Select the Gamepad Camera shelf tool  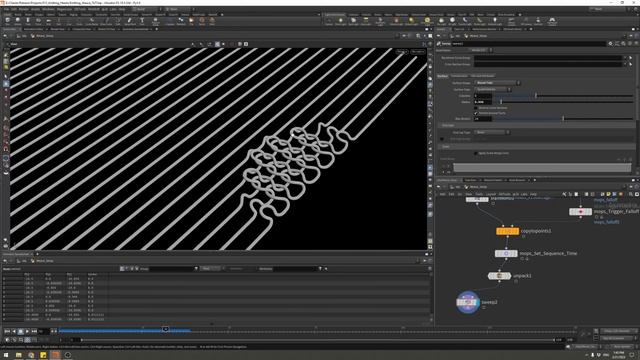[552, 21]
